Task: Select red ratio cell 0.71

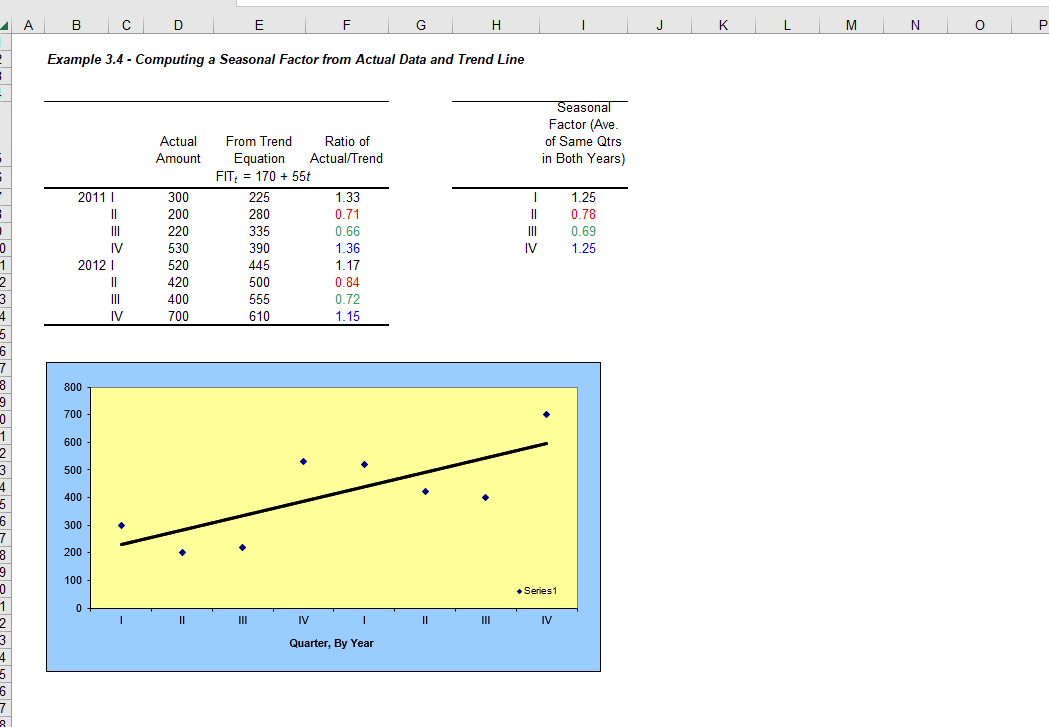Action: coord(347,214)
